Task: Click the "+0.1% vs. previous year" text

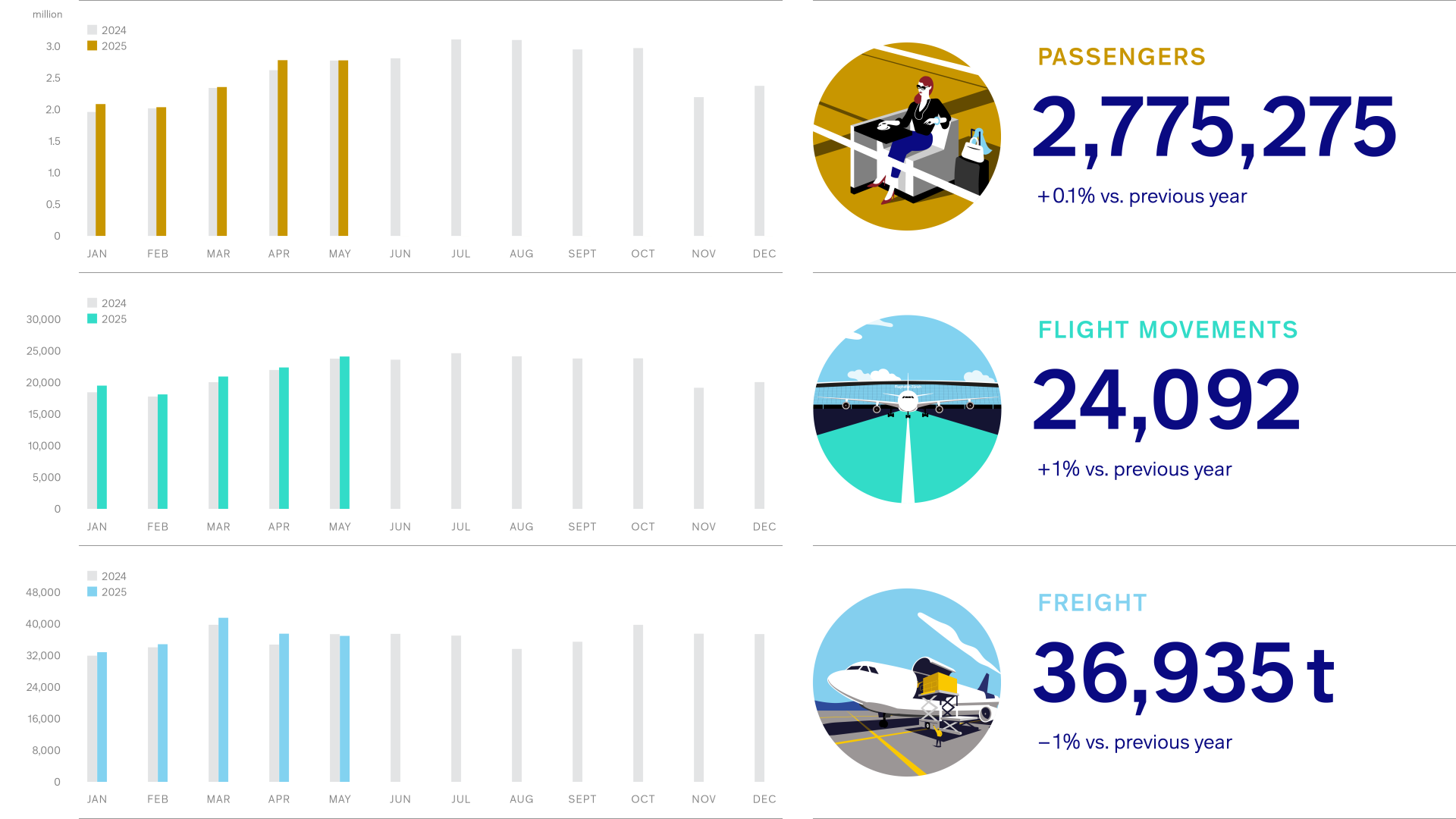Action: (1142, 196)
